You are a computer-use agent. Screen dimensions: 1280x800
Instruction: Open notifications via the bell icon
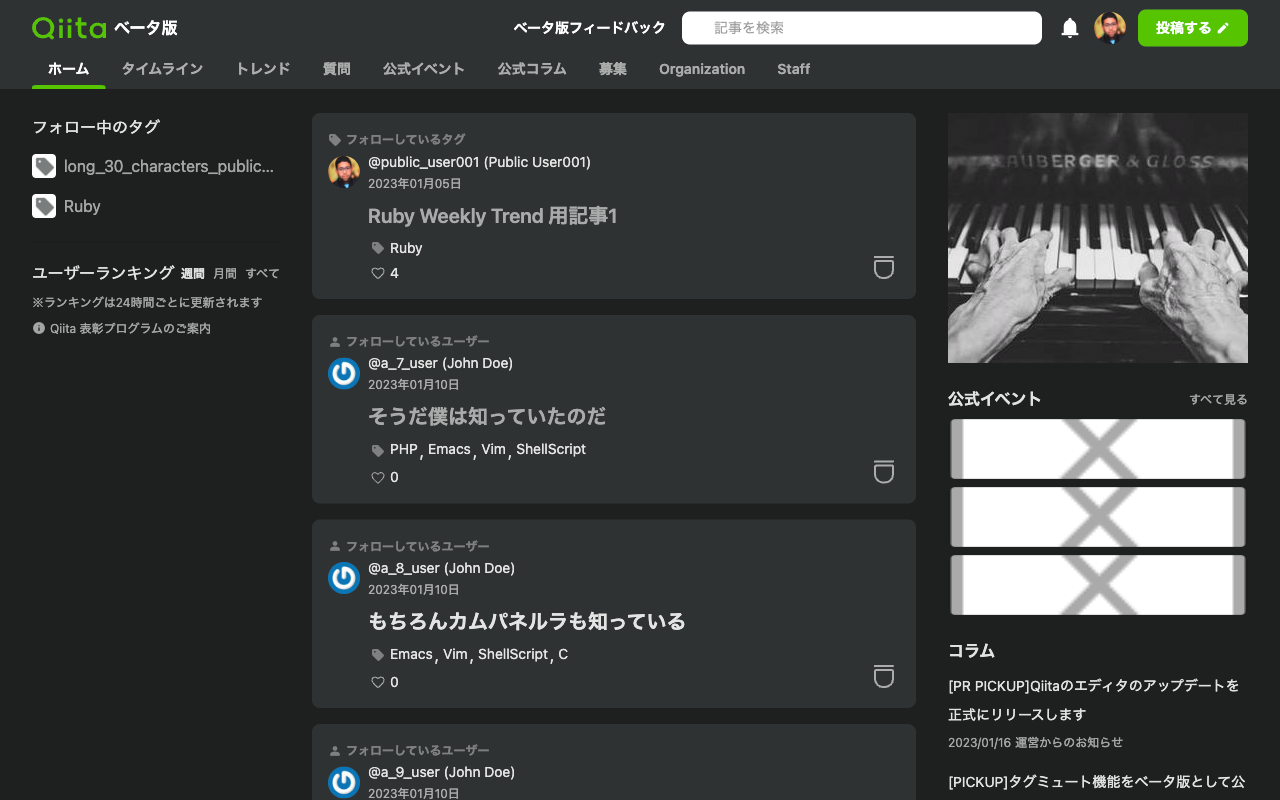pos(1069,27)
